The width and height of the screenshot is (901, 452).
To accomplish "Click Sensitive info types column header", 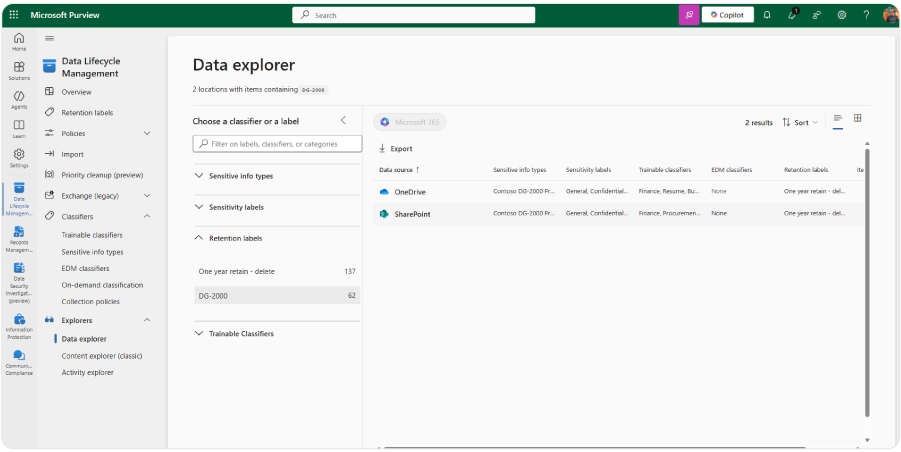I will 519,170.
